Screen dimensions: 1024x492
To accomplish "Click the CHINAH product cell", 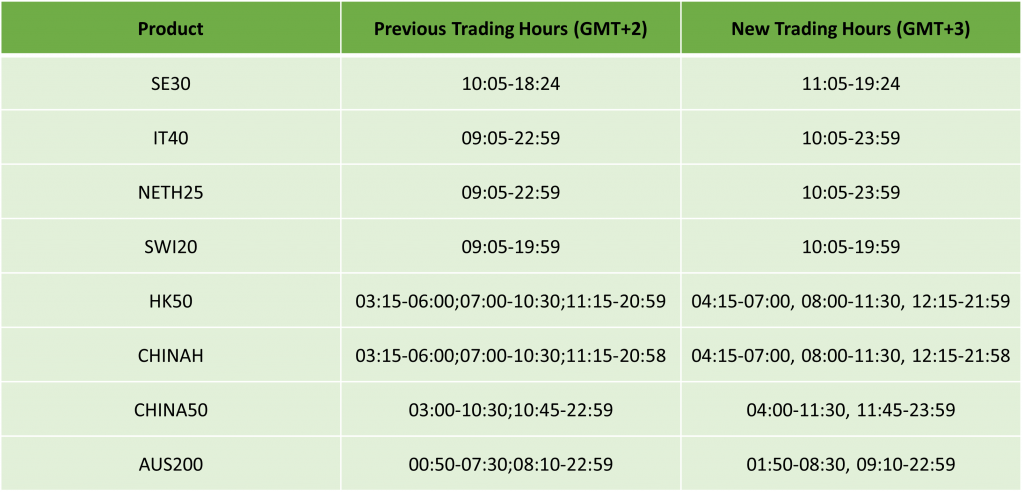I will pyautogui.click(x=170, y=355).
